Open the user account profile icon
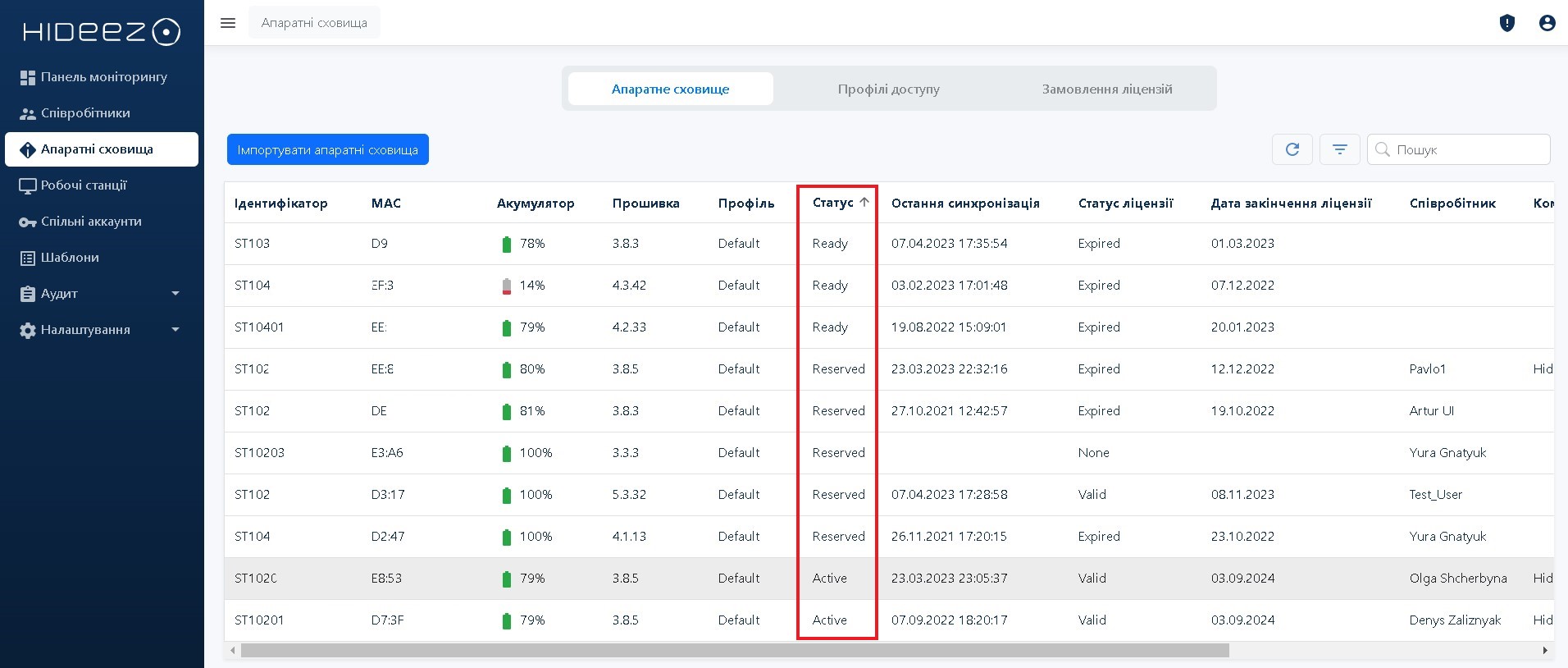1568x668 pixels. 1547,23
